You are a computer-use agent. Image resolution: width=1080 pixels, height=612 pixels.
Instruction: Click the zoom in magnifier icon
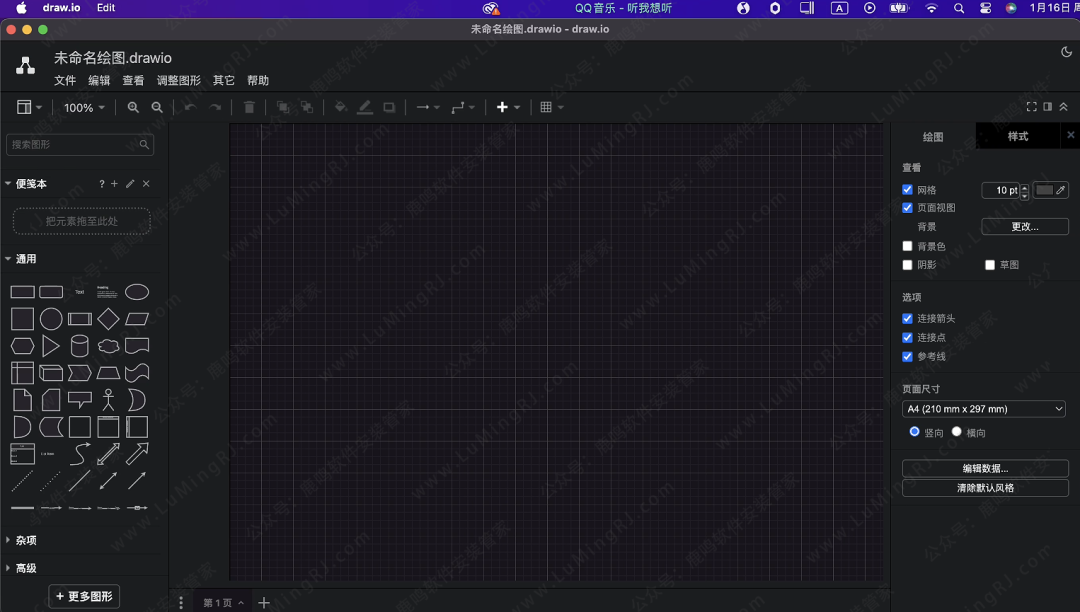[x=133, y=108]
